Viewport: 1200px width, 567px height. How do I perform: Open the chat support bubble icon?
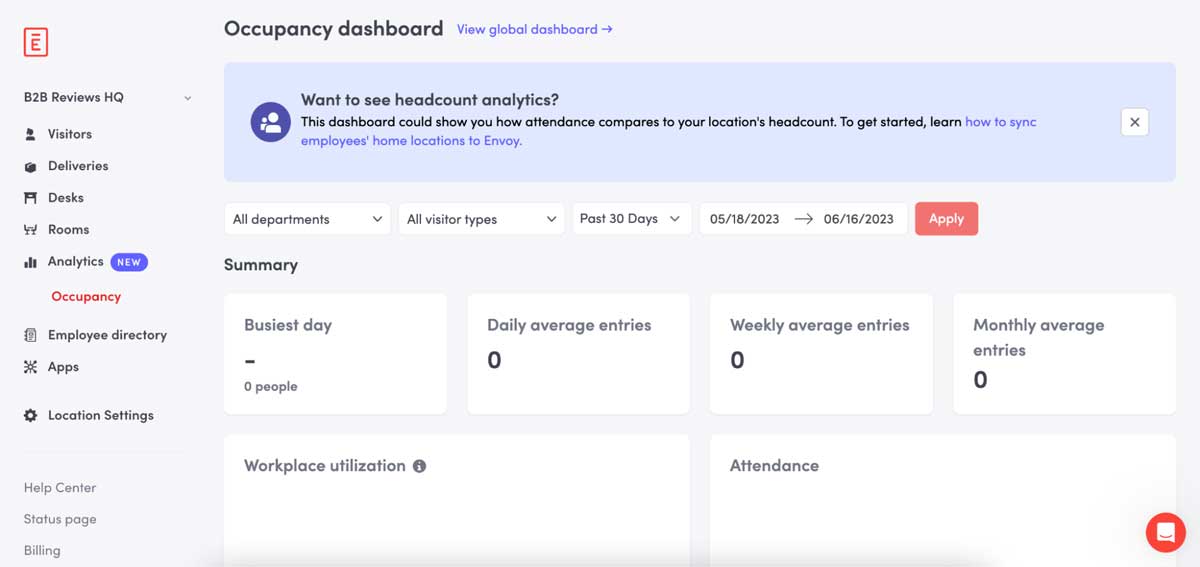[1165, 533]
